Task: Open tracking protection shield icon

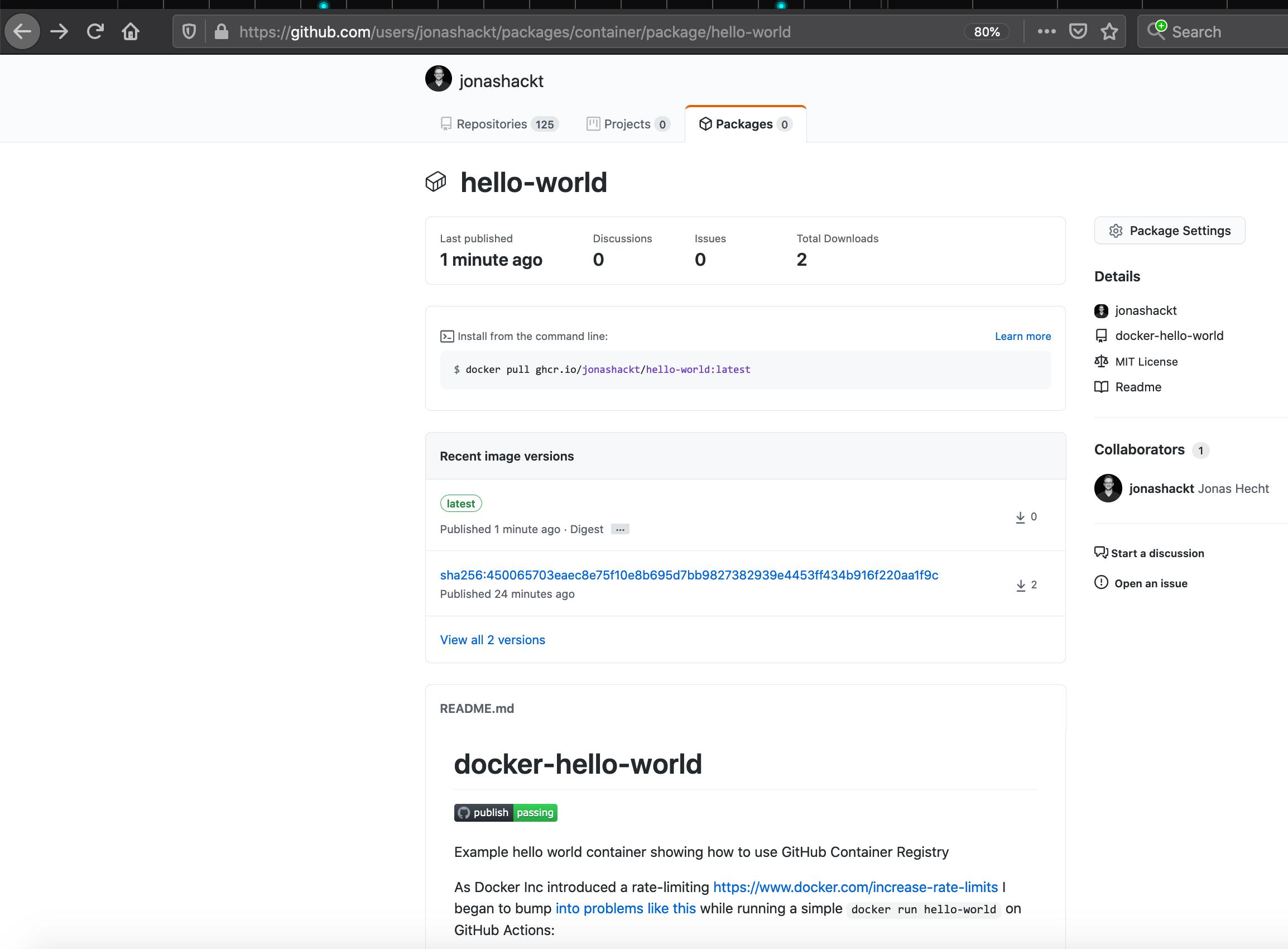Action: pos(189,32)
